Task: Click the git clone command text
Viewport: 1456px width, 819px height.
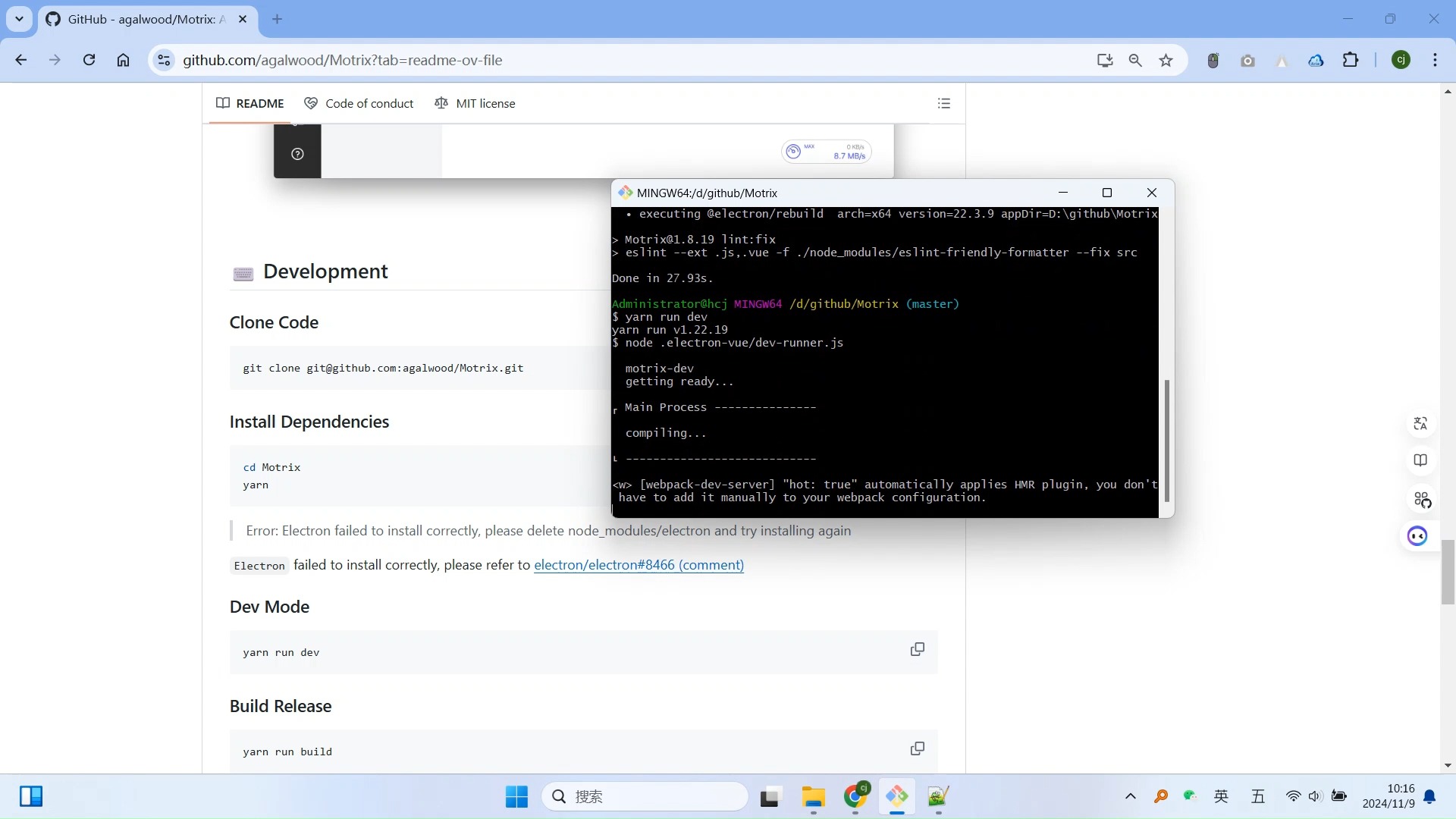Action: (x=383, y=368)
